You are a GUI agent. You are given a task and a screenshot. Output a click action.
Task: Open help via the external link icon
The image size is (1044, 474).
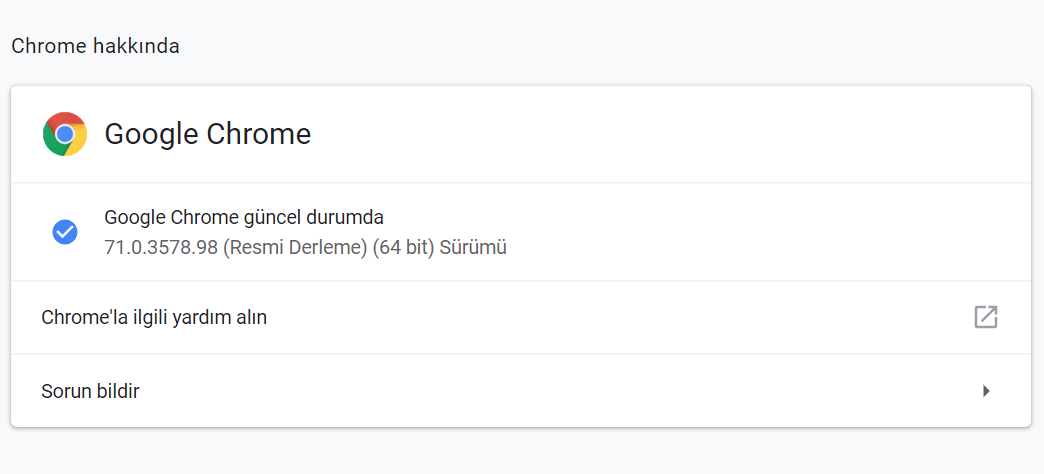click(x=986, y=317)
